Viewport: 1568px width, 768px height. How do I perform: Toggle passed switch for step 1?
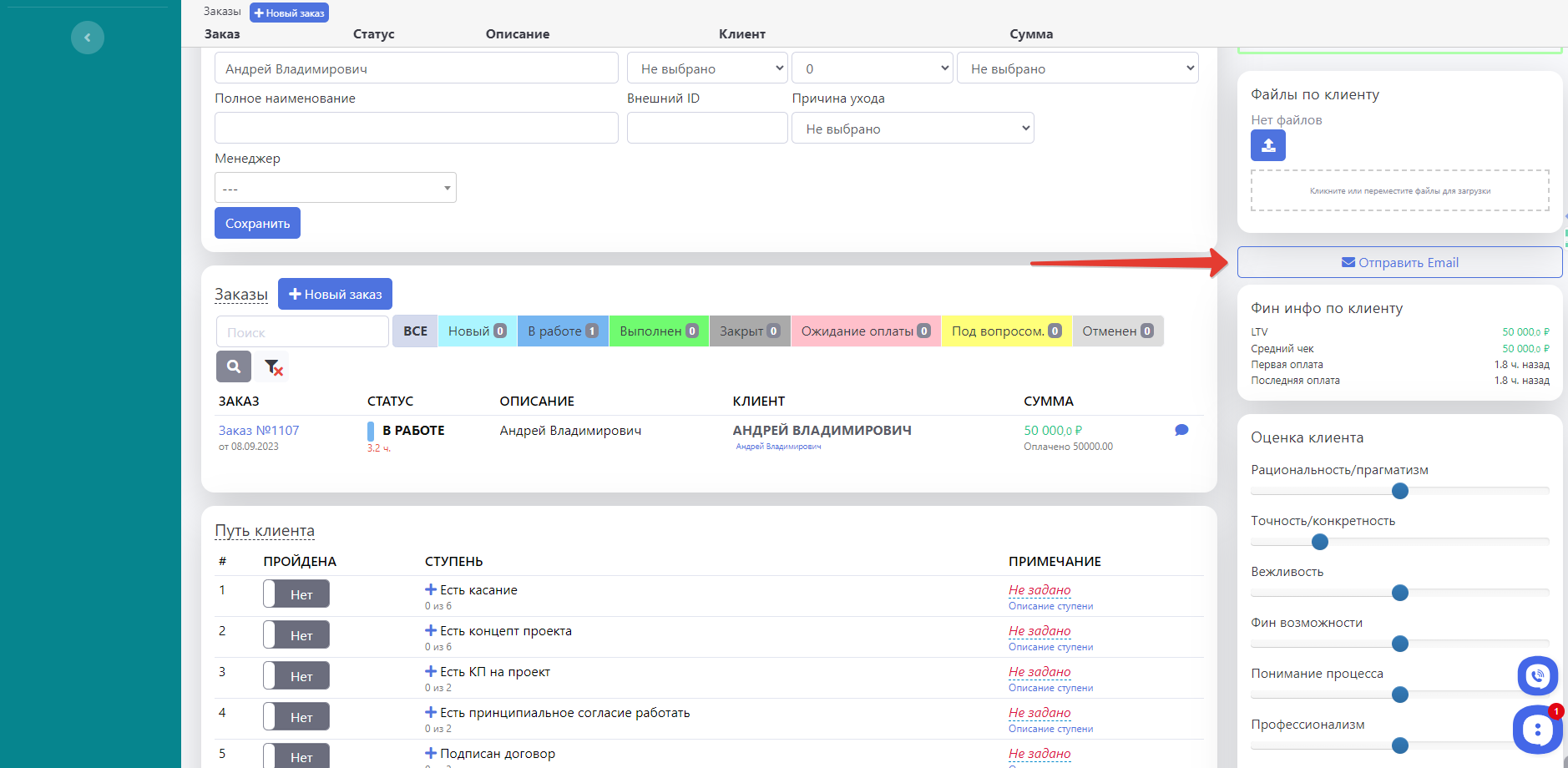click(296, 594)
